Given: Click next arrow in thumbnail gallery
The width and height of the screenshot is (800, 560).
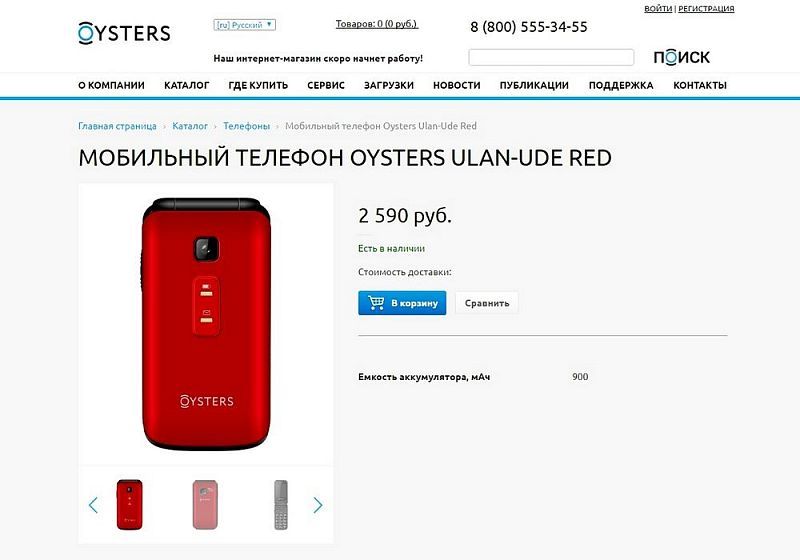Looking at the screenshot, I should click(317, 505).
